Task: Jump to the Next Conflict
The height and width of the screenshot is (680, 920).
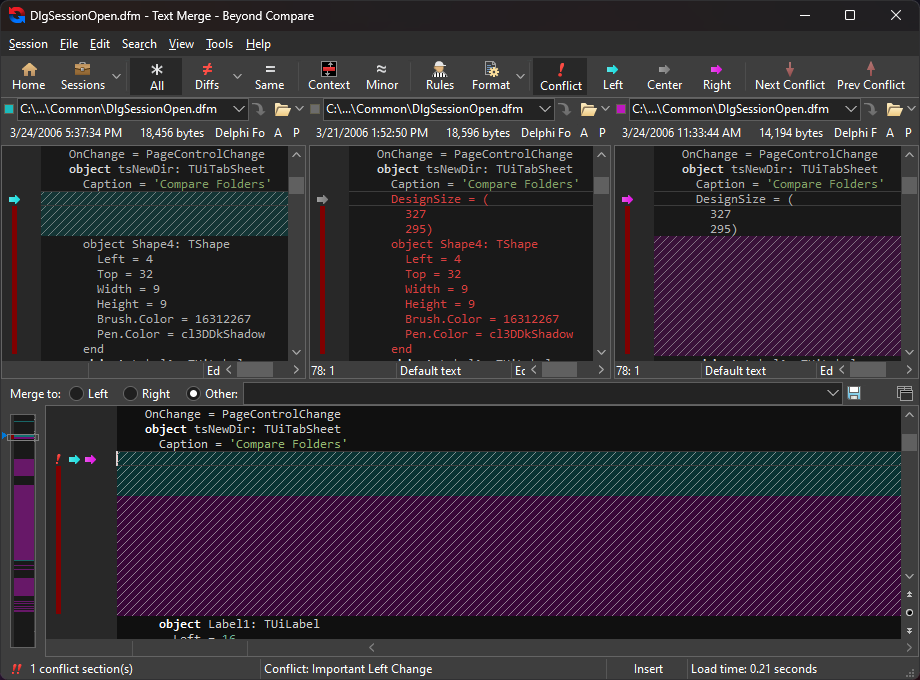Action: pyautogui.click(x=789, y=76)
